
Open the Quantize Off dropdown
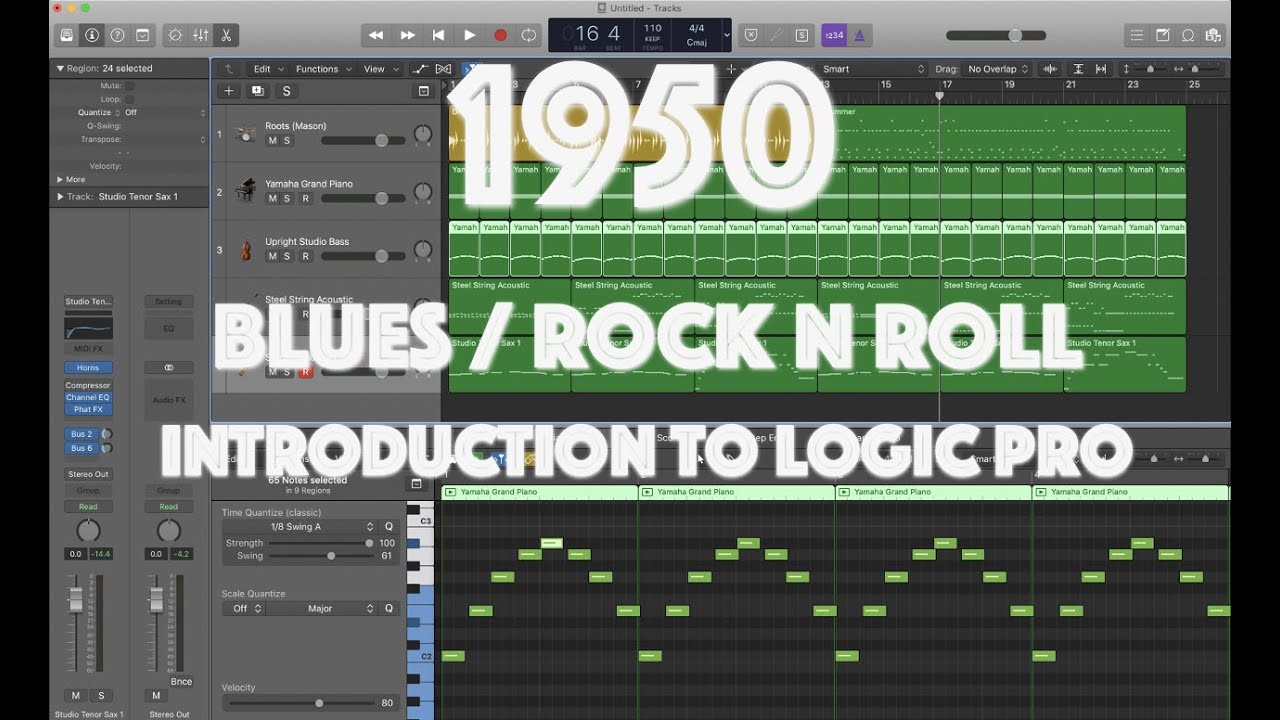(x=165, y=113)
